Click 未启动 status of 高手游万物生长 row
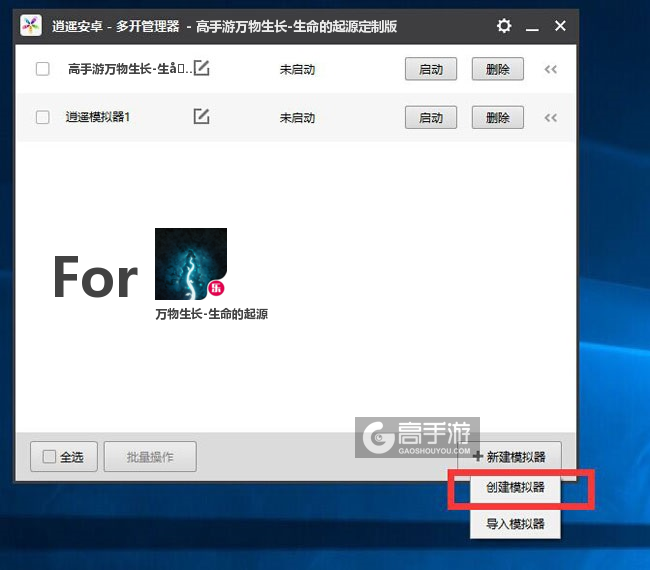Viewport: 650px width, 570px height. click(x=297, y=69)
